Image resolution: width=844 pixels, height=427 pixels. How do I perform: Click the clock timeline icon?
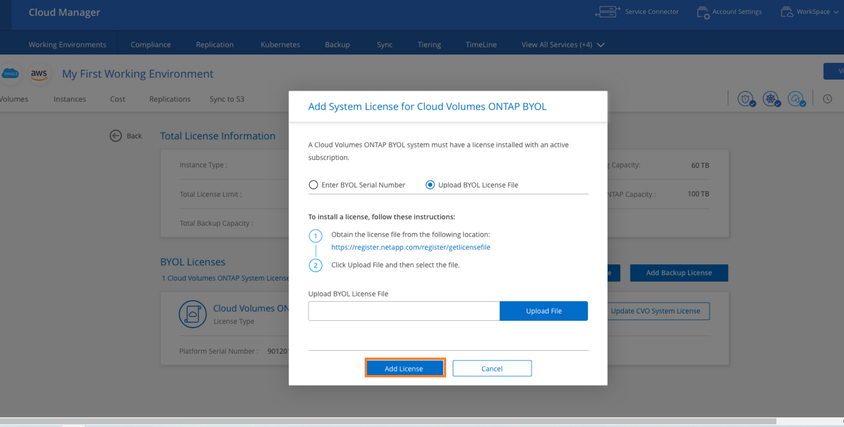827,99
